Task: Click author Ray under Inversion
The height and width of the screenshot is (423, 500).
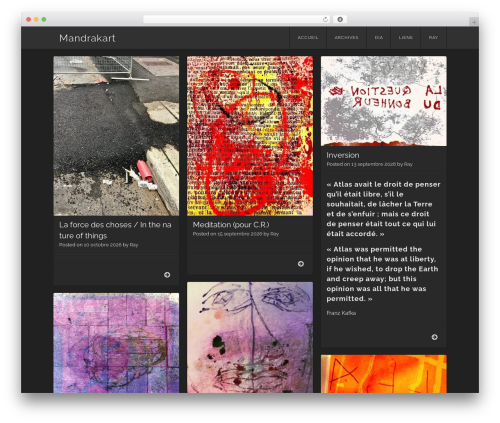Action: tap(408, 164)
